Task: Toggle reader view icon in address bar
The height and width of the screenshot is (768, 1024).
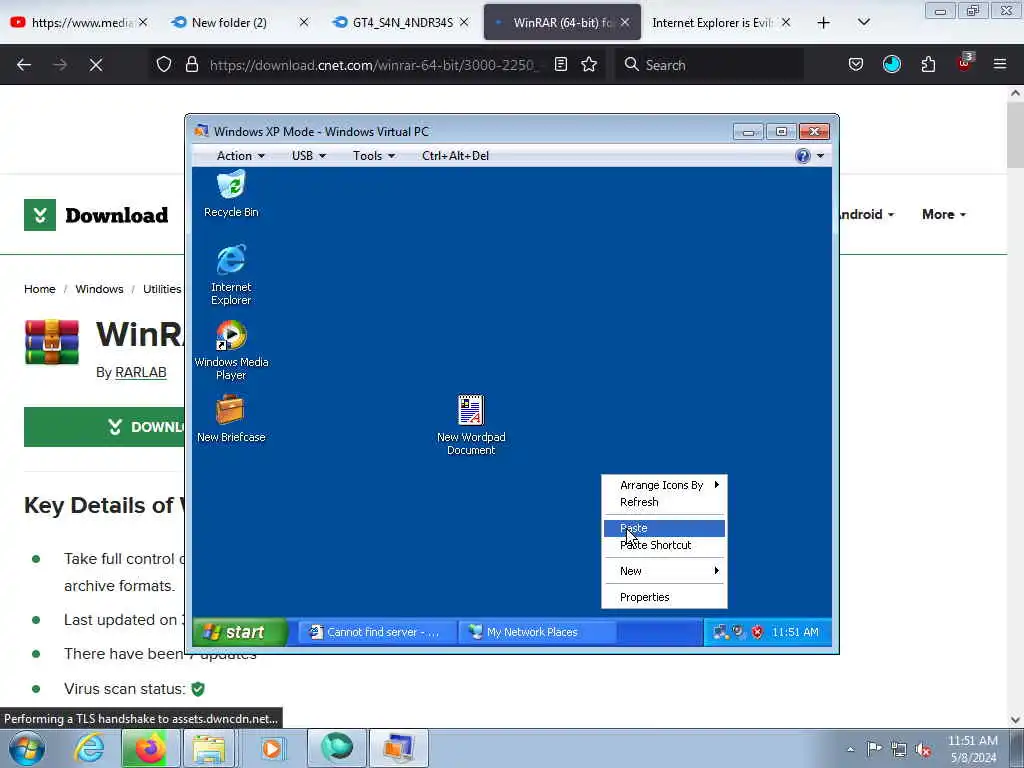Action: tap(561, 64)
